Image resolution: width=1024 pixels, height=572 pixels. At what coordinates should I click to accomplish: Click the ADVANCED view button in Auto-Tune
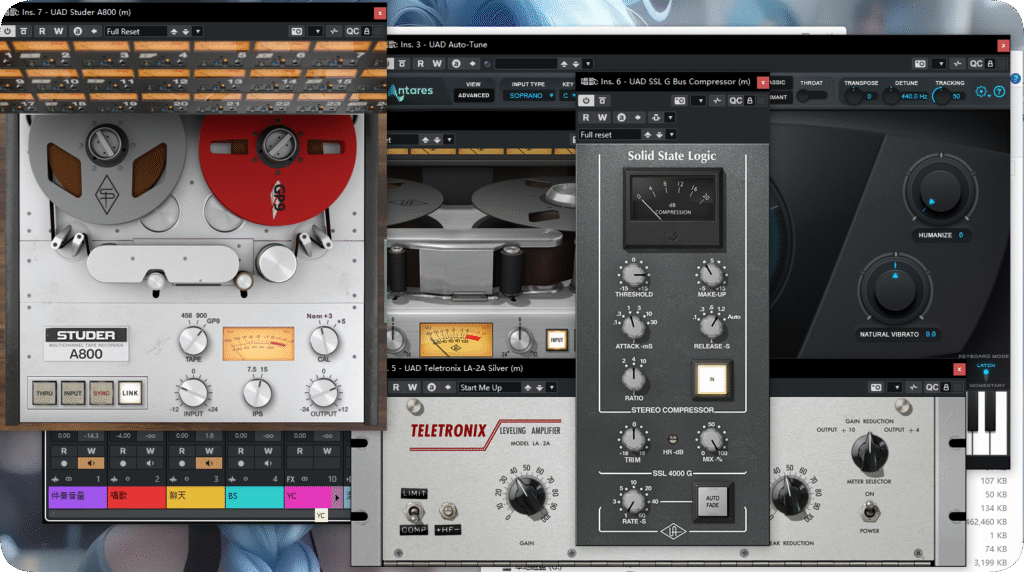(x=473, y=96)
